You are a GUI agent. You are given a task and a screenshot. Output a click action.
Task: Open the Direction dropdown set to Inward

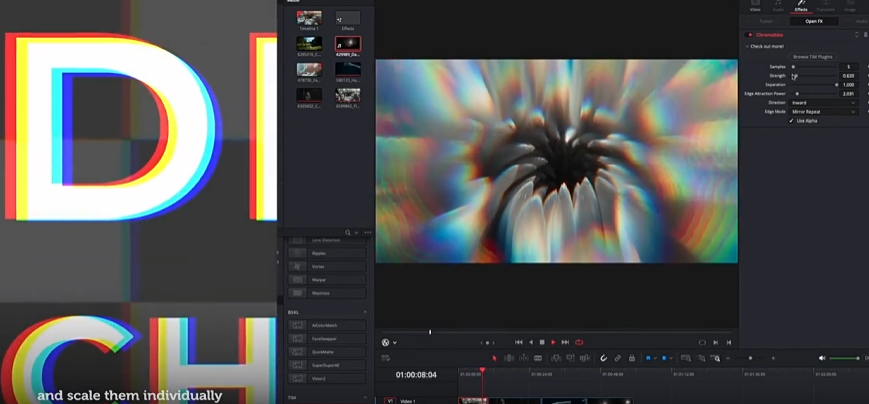(x=823, y=102)
